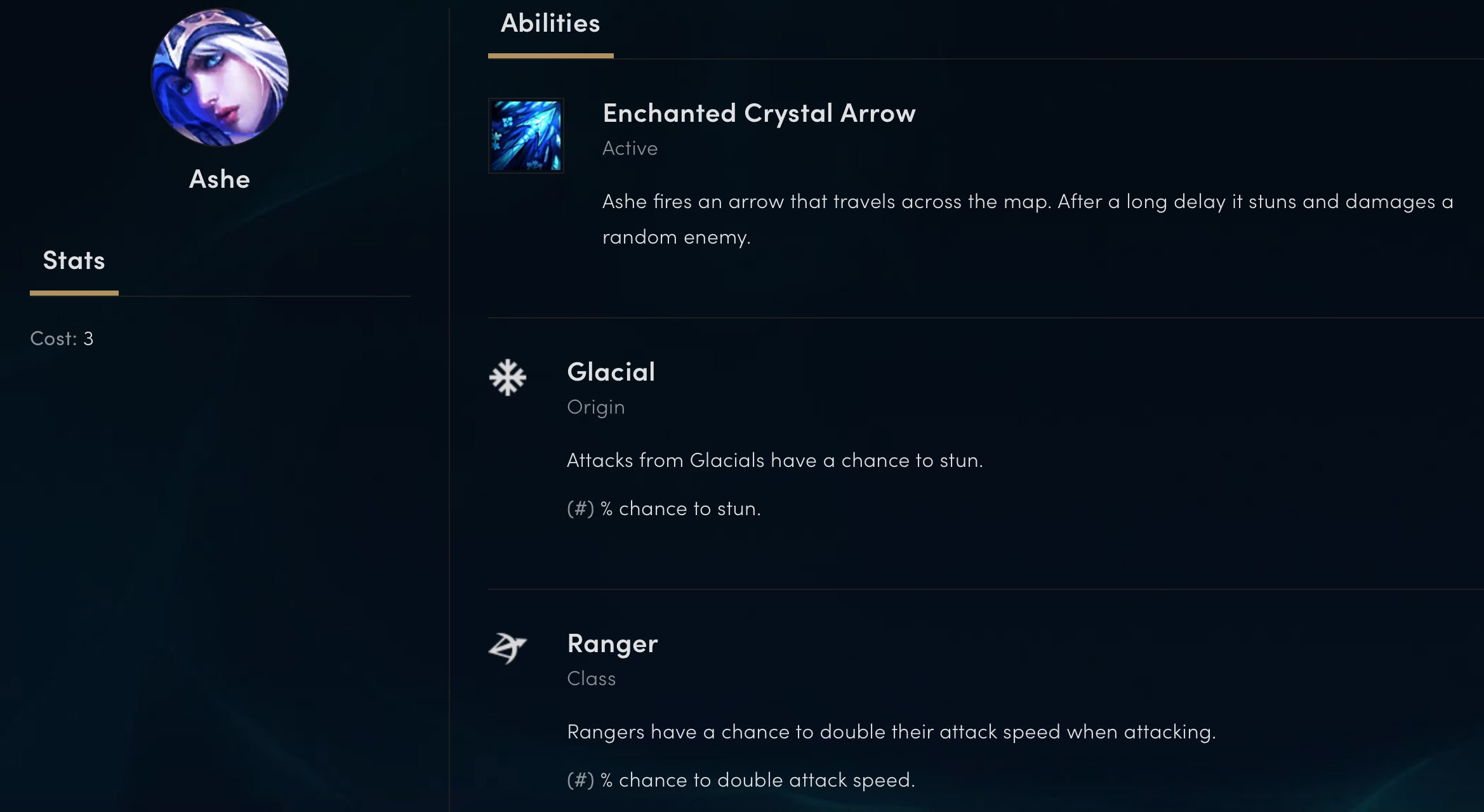The height and width of the screenshot is (812, 1484).
Task: Click the Origin label under Glacial
Action: (x=595, y=407)
